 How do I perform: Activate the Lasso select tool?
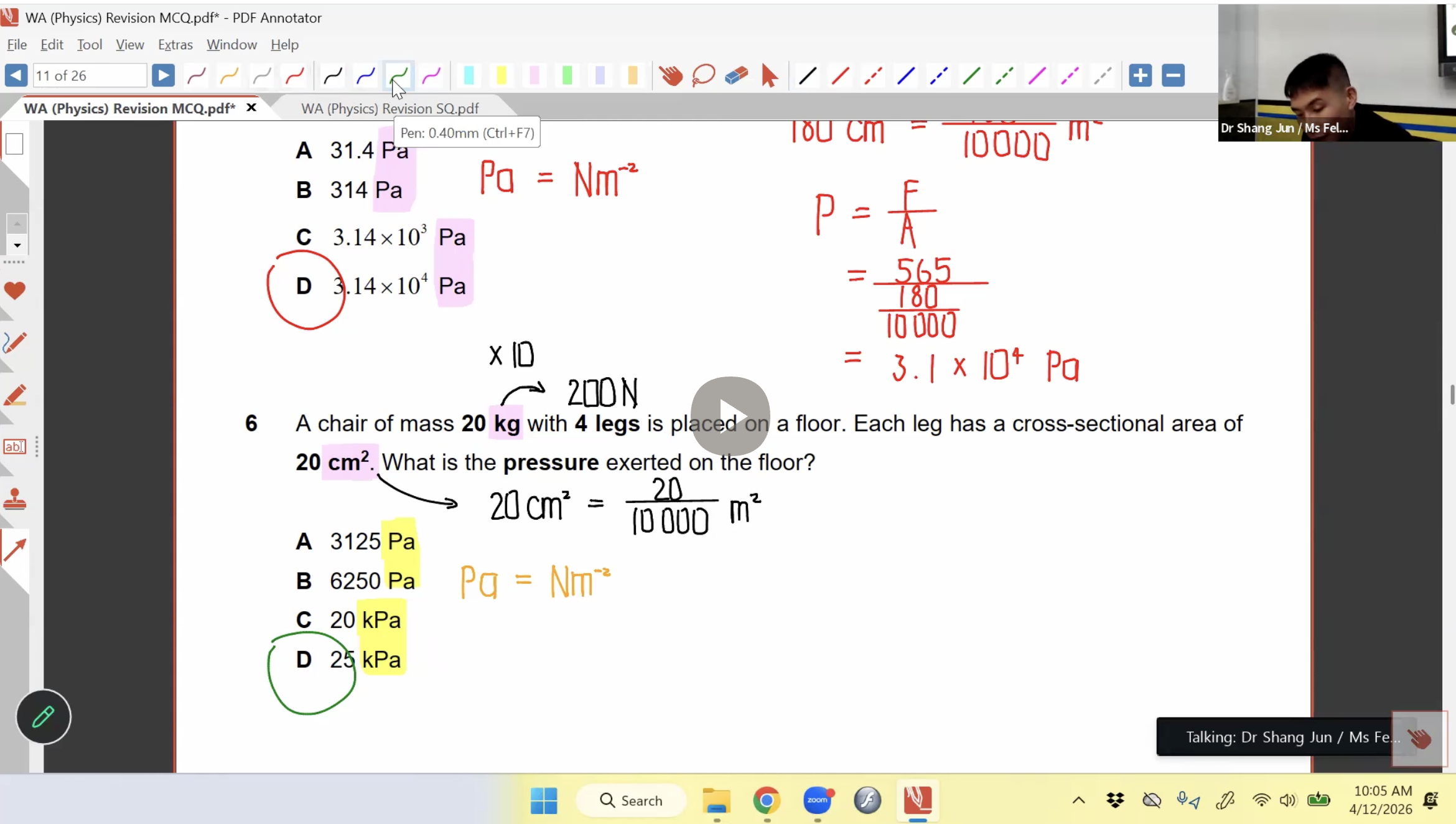point(704,75)
